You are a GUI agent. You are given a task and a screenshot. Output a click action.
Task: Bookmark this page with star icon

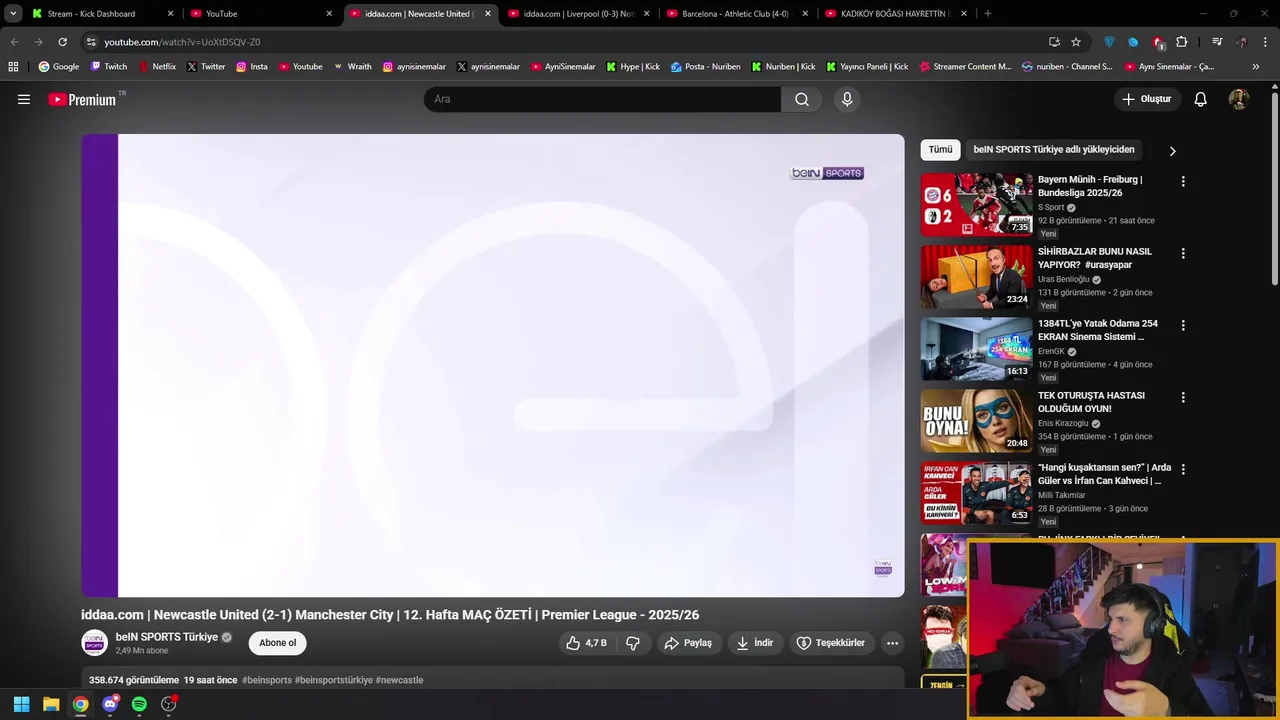[x=1076, y=42]
